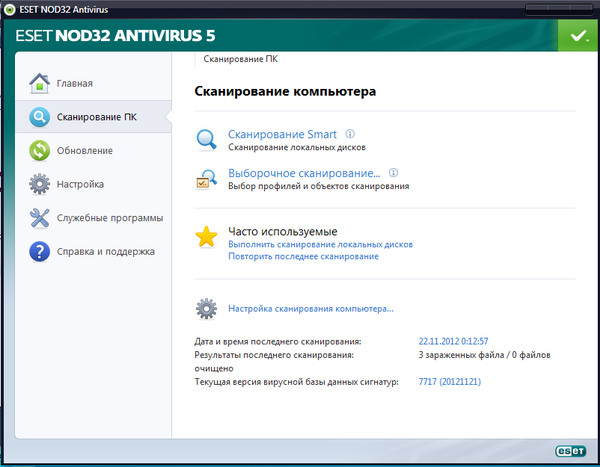Click the Сканирование локальных дисков description

[x=297, y=147]
